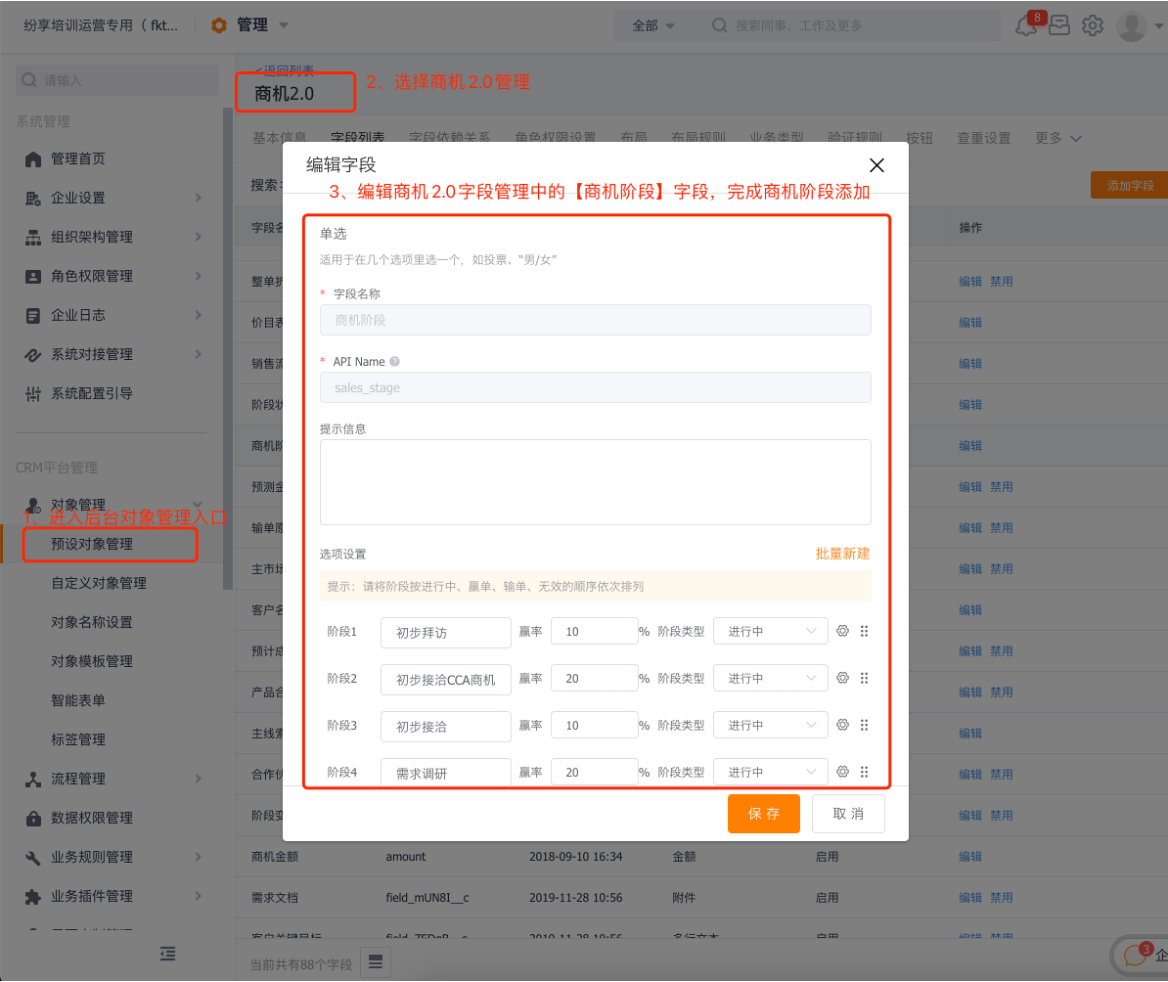1168x982 pixels.
Task: Expand the 全部 search scope dropdown
Action: point(653,26)
